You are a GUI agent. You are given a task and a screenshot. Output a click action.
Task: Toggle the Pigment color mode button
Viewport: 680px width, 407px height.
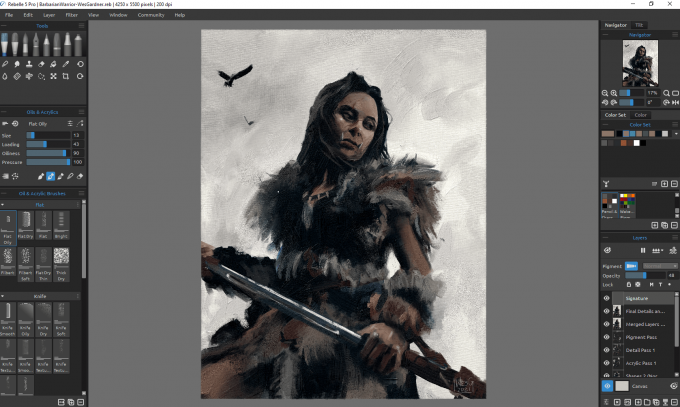(x=631, y=266)
